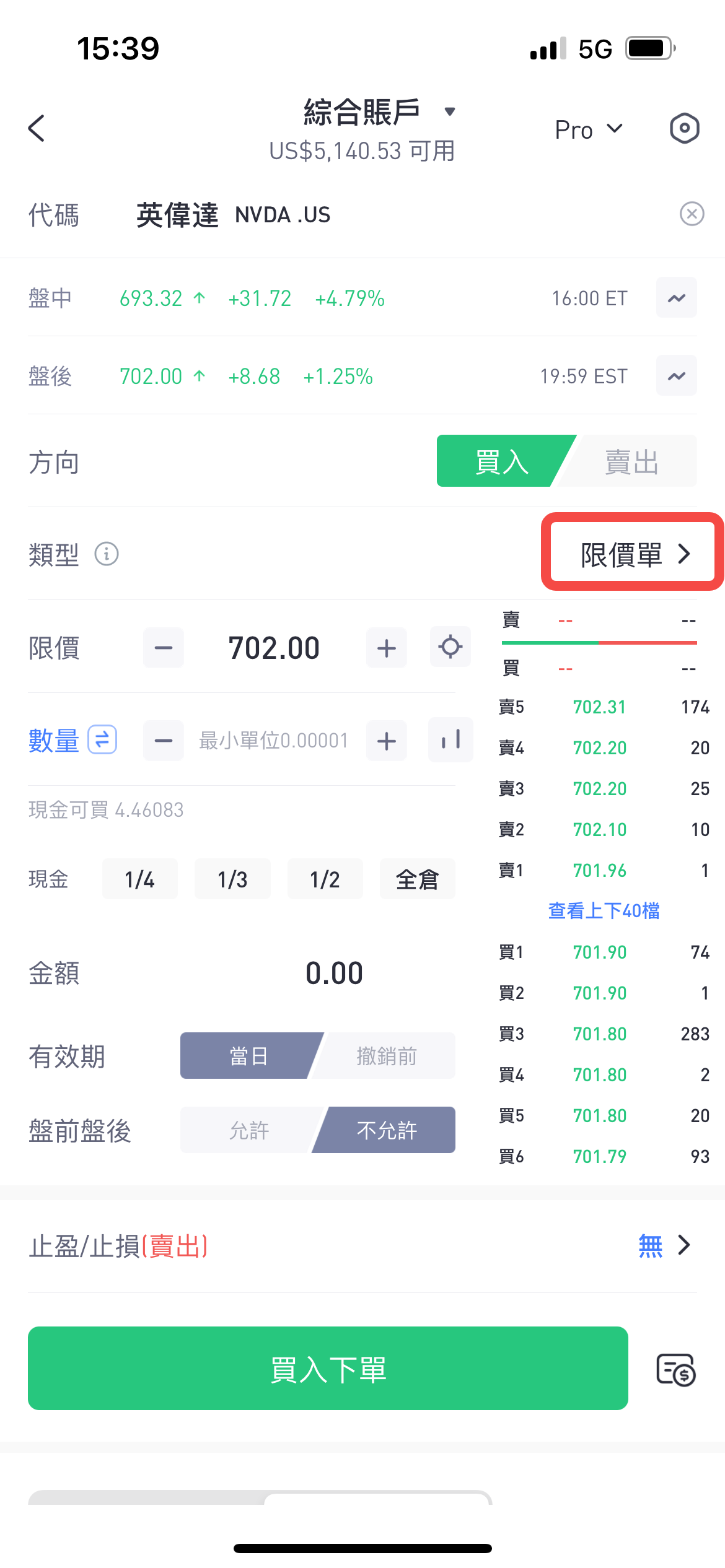Choose 1/3 cash position
This screenshot has height=1568, width=725.
coord(232,879)
